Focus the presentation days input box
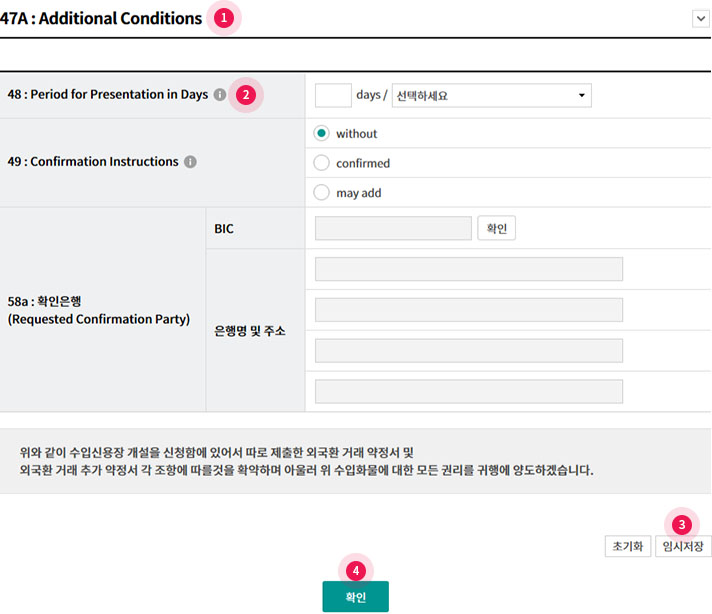Viewport: 712px width, 614px height. click(x=332, y=95)
